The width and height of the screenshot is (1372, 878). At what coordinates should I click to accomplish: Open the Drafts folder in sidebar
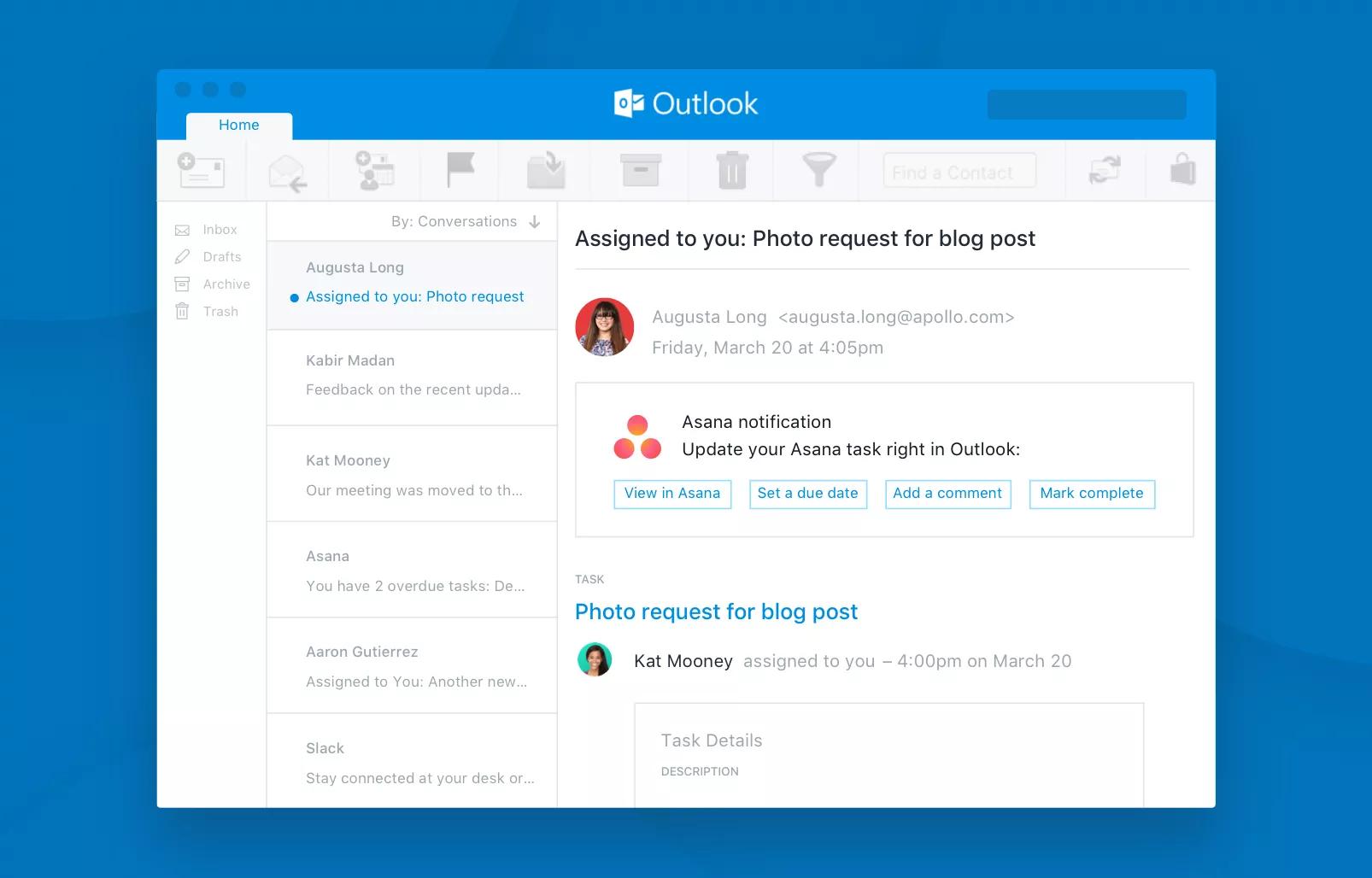(221, 257)
